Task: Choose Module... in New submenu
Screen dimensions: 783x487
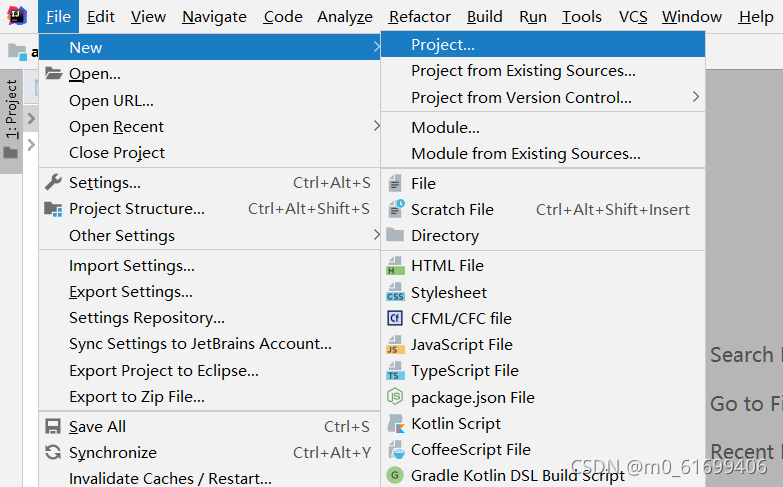Action: click(x=543, y=127)
